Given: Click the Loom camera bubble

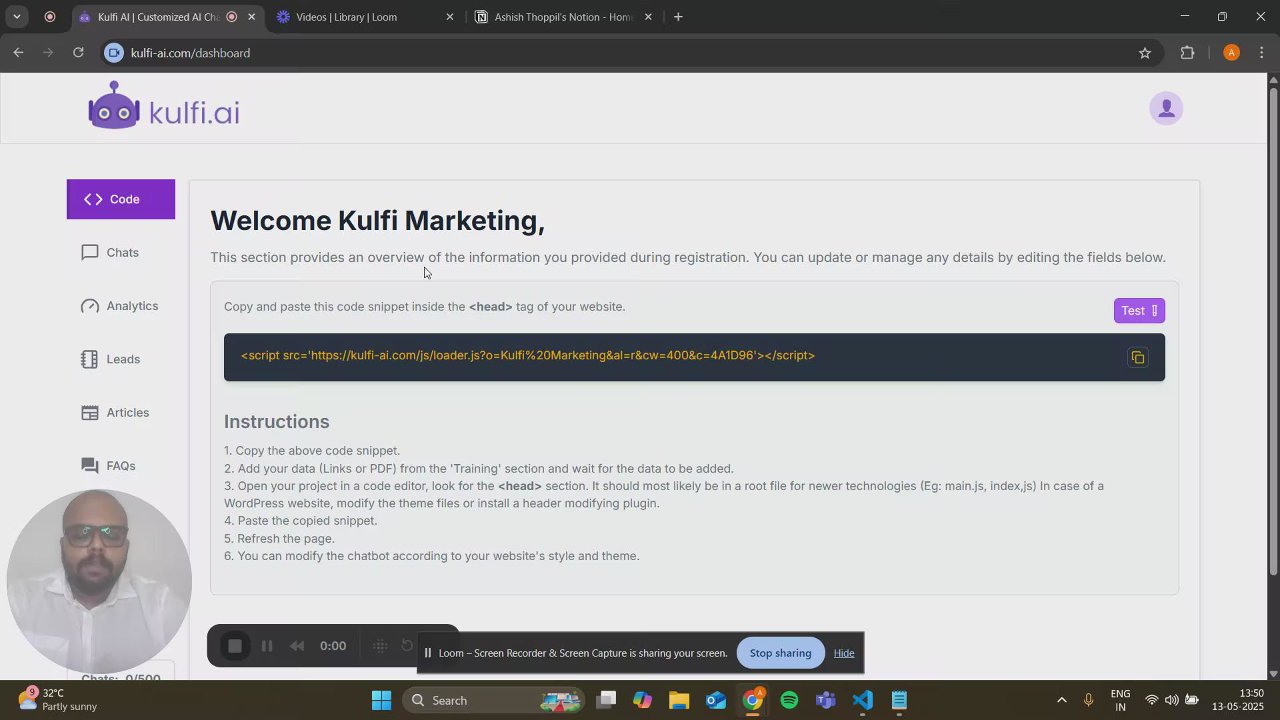Looking at the screenshot, I should coord(99,582).
